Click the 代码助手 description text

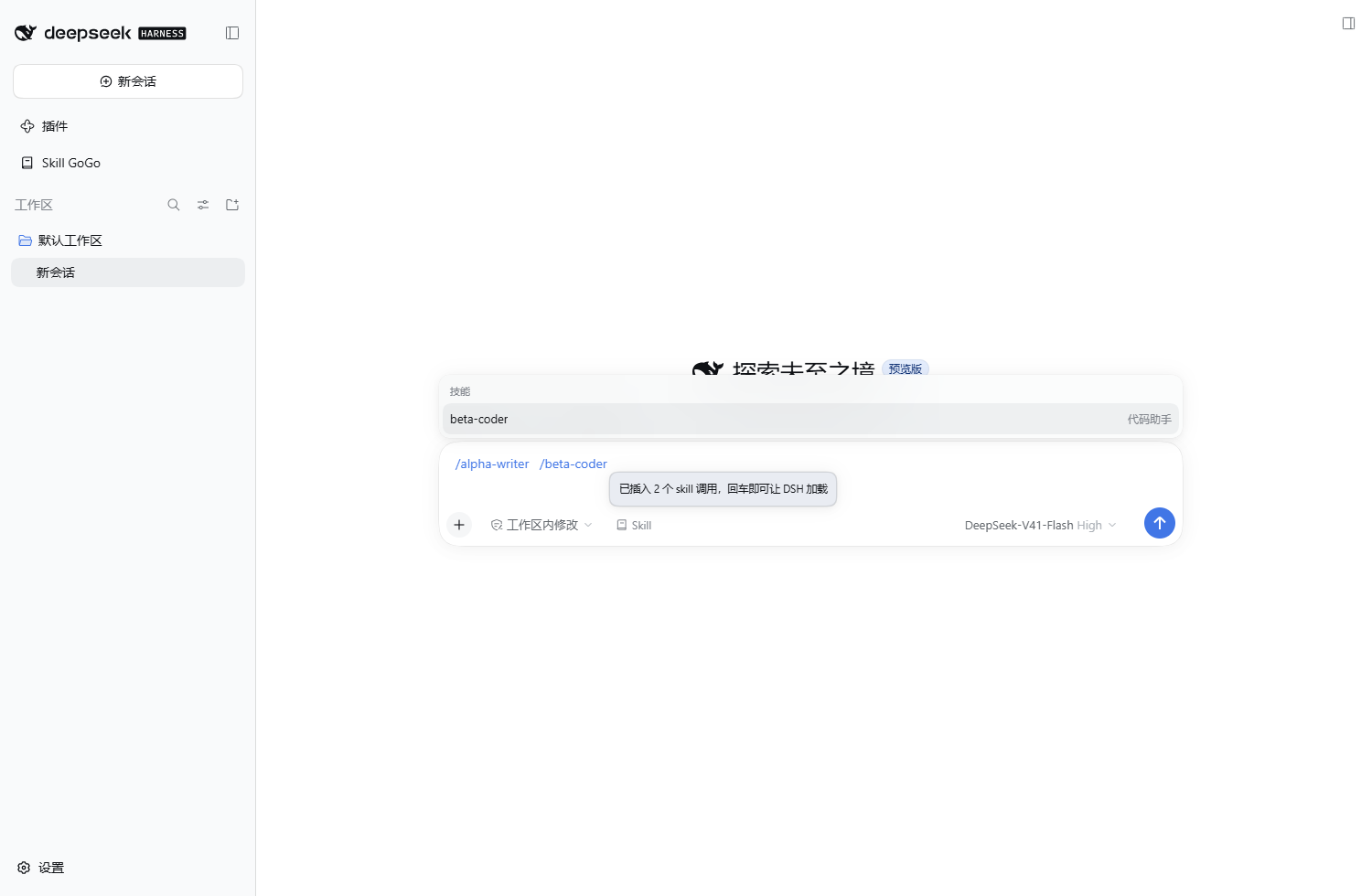point(1149,419)
